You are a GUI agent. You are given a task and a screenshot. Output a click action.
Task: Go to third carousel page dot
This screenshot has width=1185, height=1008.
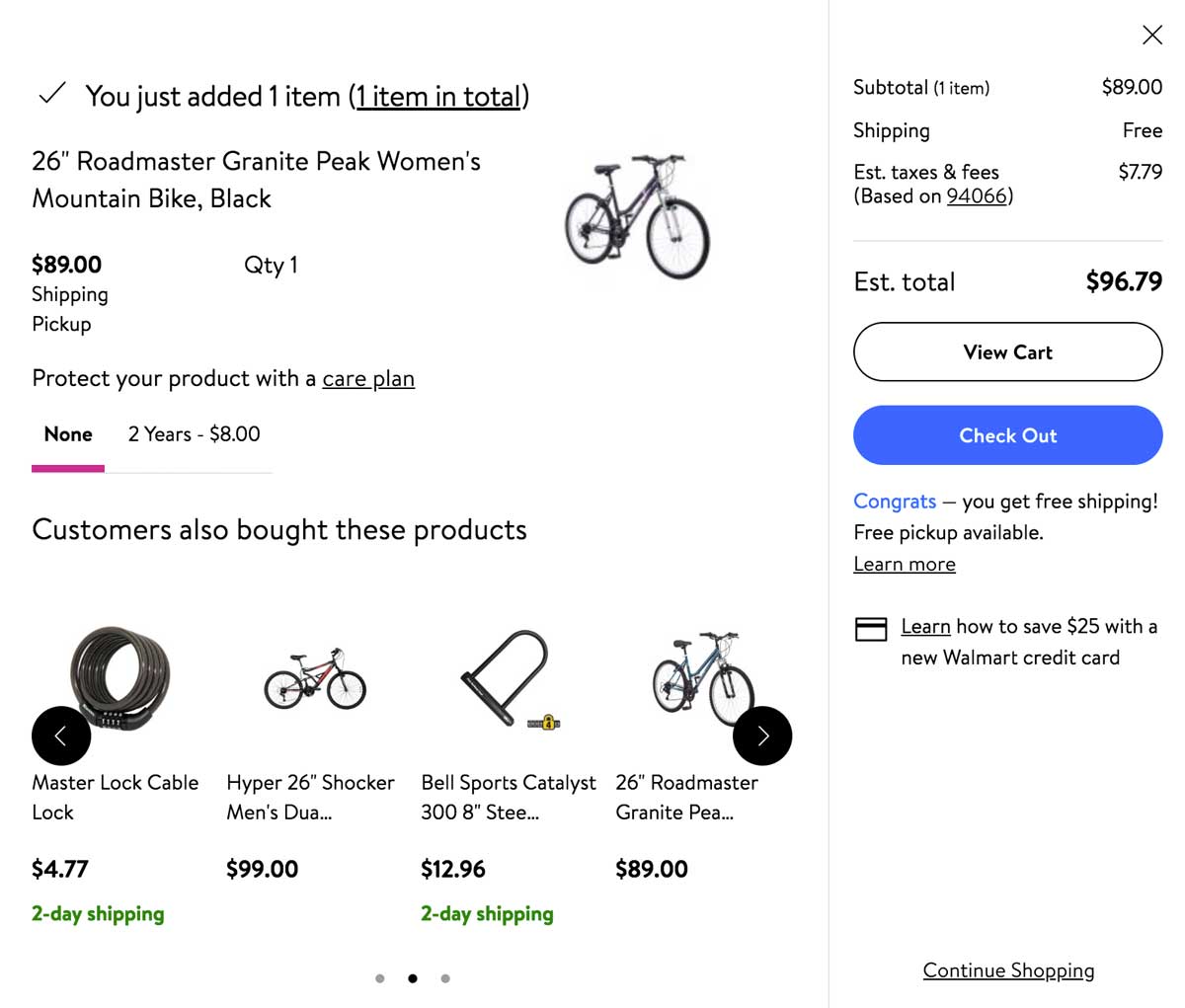445,978
